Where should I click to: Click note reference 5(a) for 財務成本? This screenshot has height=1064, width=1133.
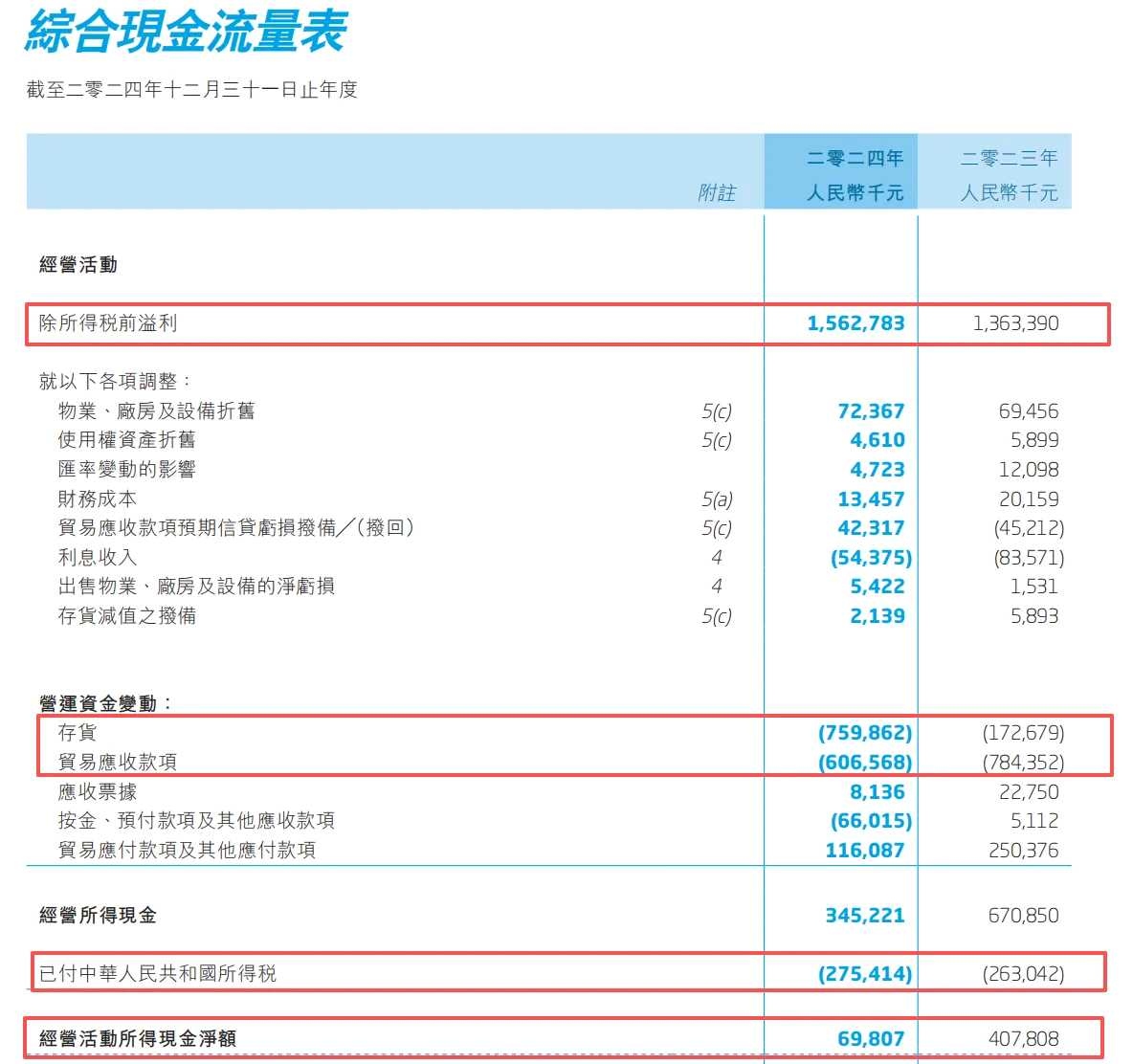point(717,499)
